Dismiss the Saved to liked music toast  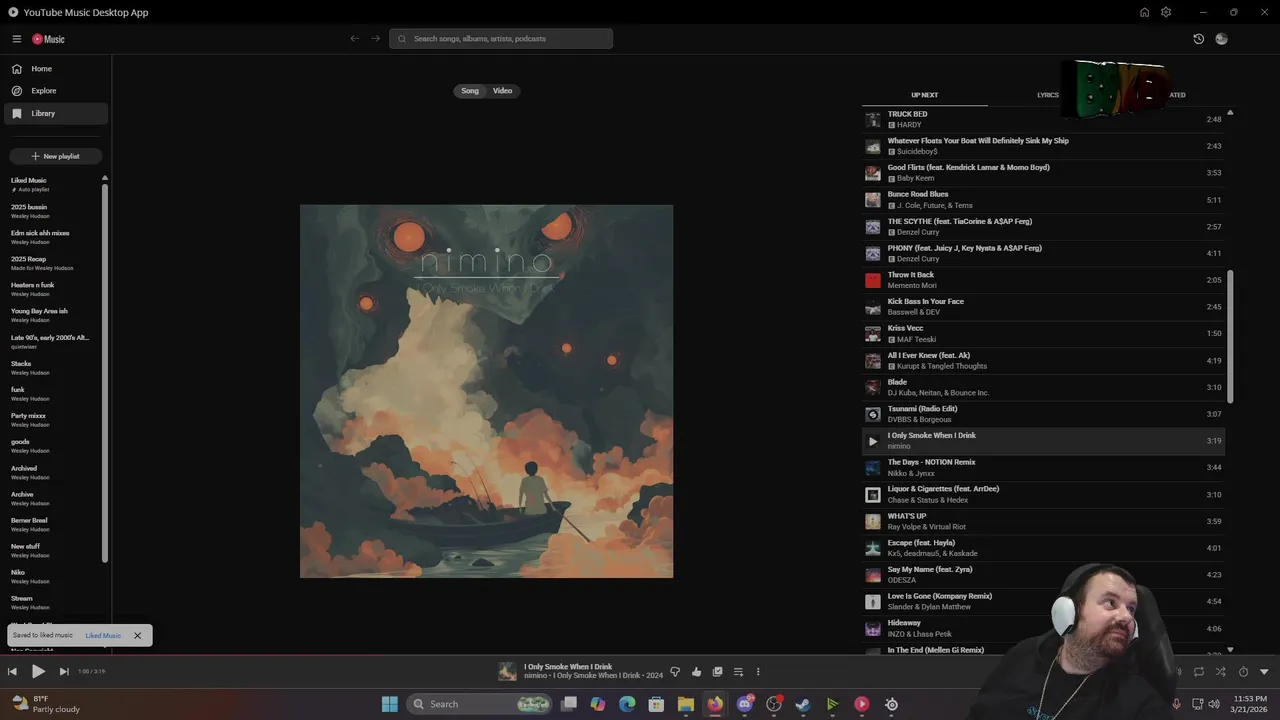pos(138,635)
